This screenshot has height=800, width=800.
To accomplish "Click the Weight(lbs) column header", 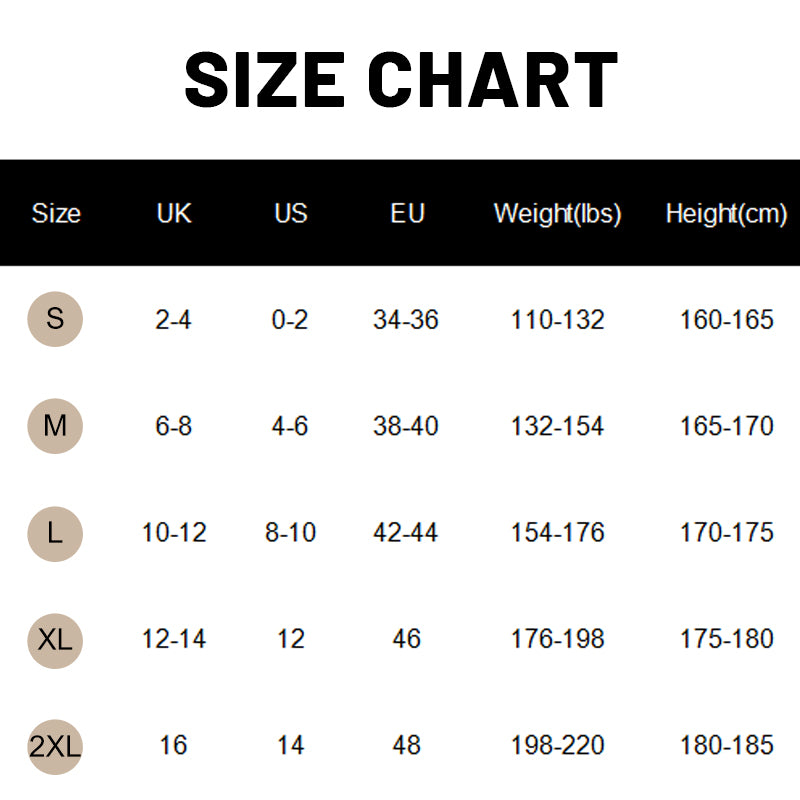I will [x=557, y=213].
